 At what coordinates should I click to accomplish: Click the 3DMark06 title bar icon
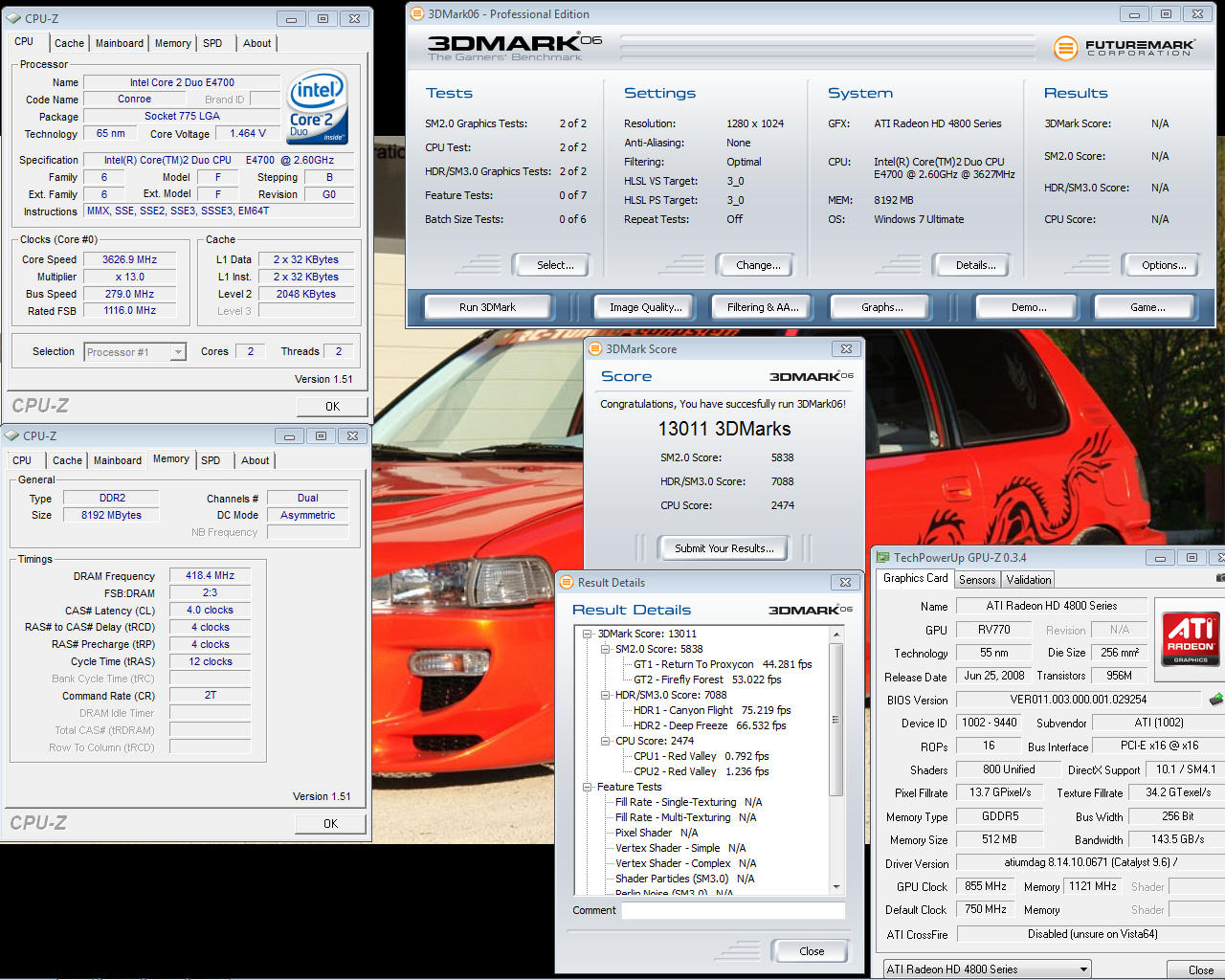pos(417,14)
